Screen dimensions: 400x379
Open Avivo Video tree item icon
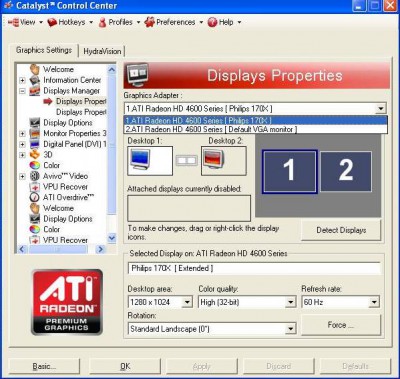[x=35, y=176]
